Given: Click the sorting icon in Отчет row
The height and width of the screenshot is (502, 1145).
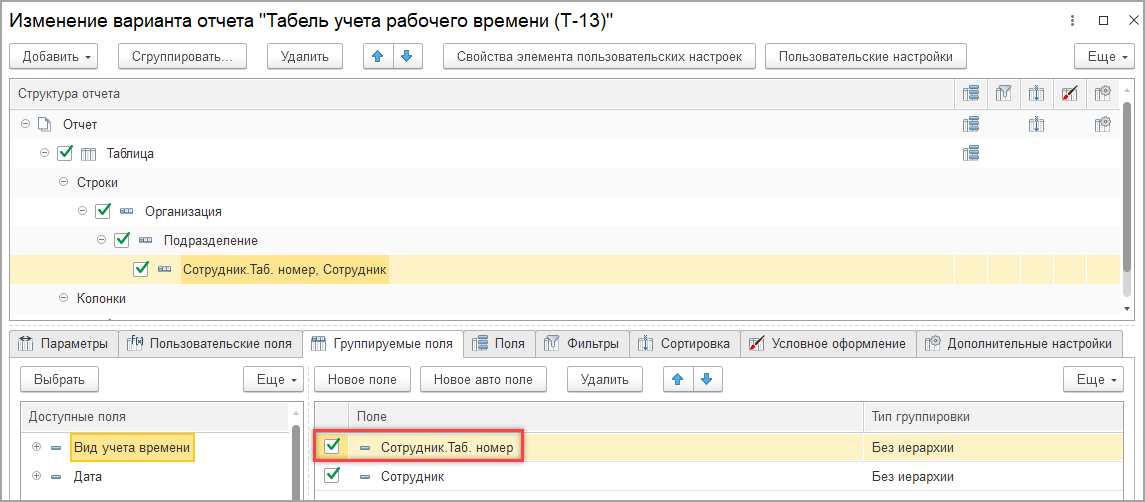Looking at the screenshot, I should point(1037,125).
